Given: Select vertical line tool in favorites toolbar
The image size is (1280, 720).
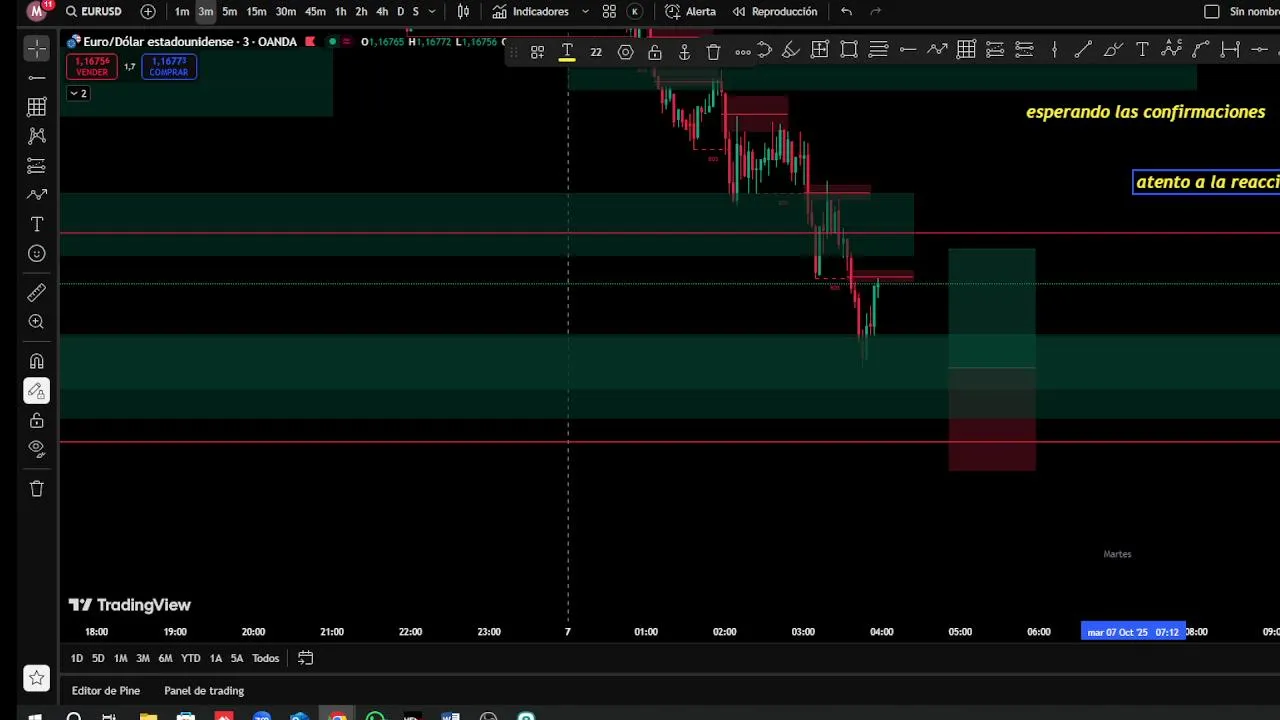Looking at the screenshot, I should 1054,49.
